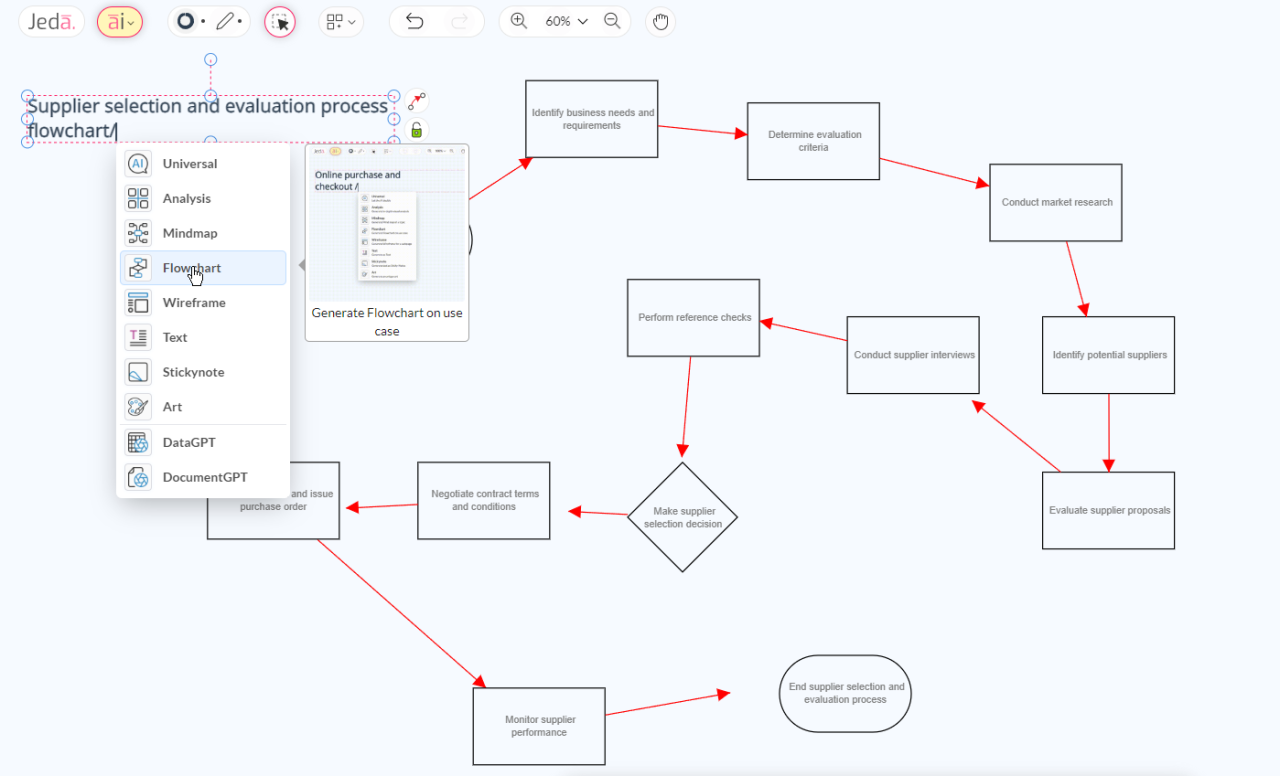Grab the Hand pan tool
The width and height of the screenshot is (1280, 776).
660,21
